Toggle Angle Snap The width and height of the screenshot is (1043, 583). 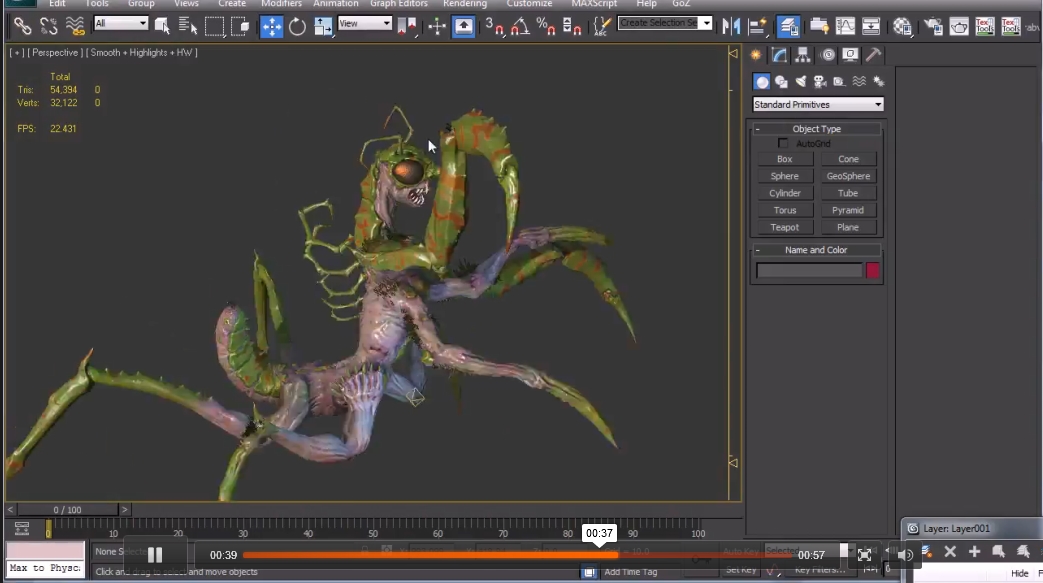520,26
